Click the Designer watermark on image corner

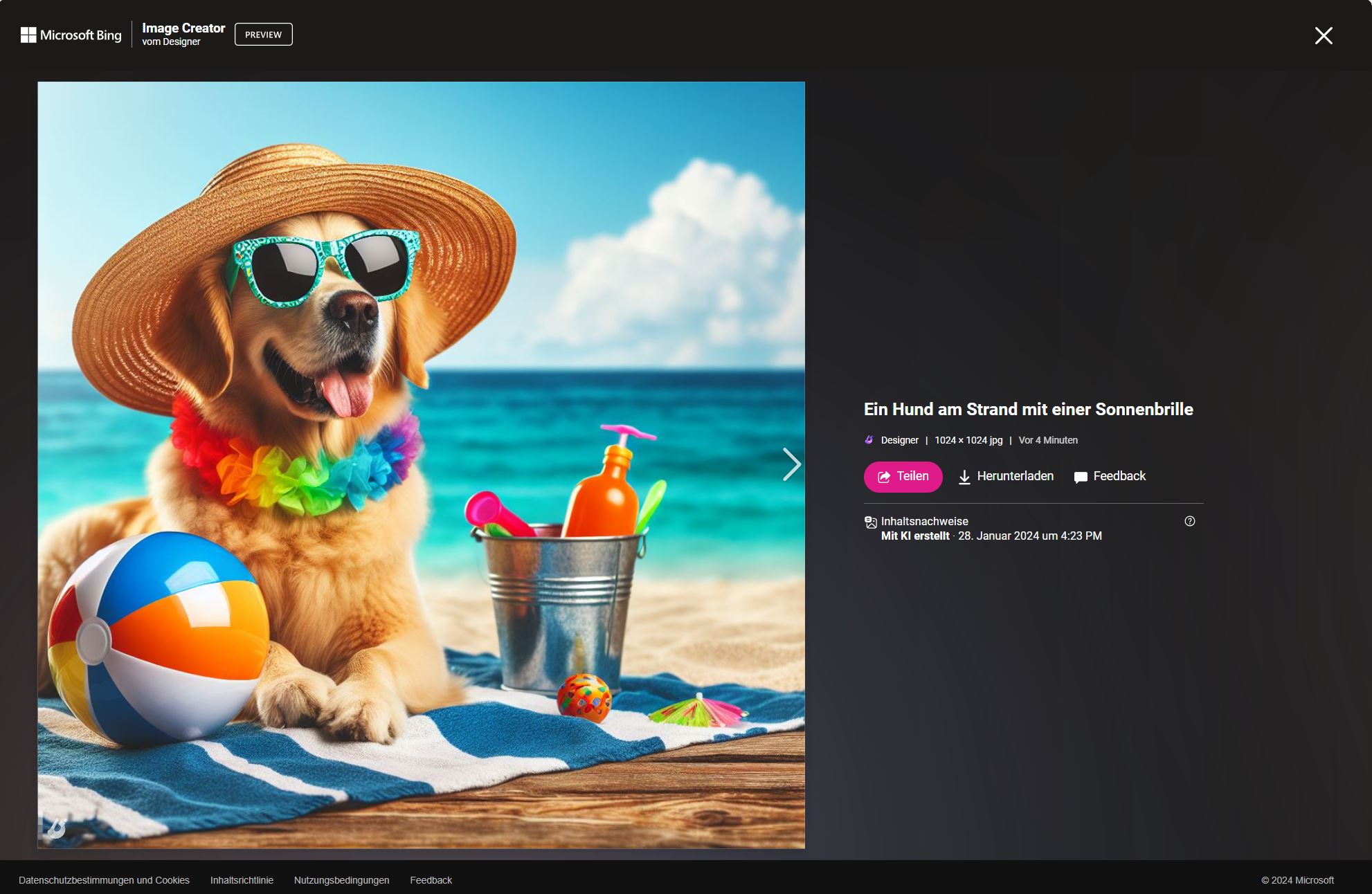pyautogui.click(x=56, y=827)
